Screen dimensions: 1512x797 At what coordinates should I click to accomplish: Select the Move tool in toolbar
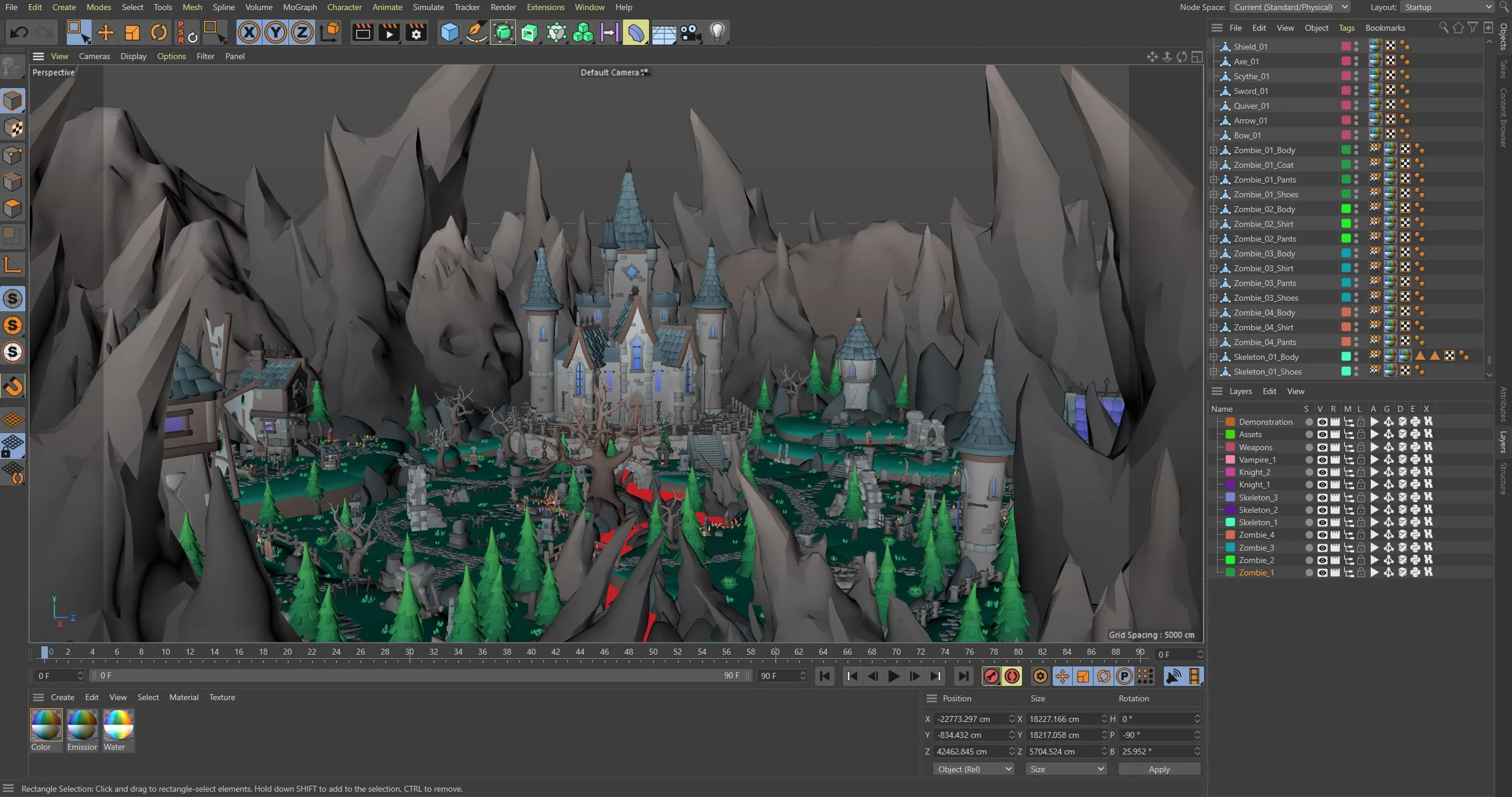pyautogui.click(x=105, y=32)
